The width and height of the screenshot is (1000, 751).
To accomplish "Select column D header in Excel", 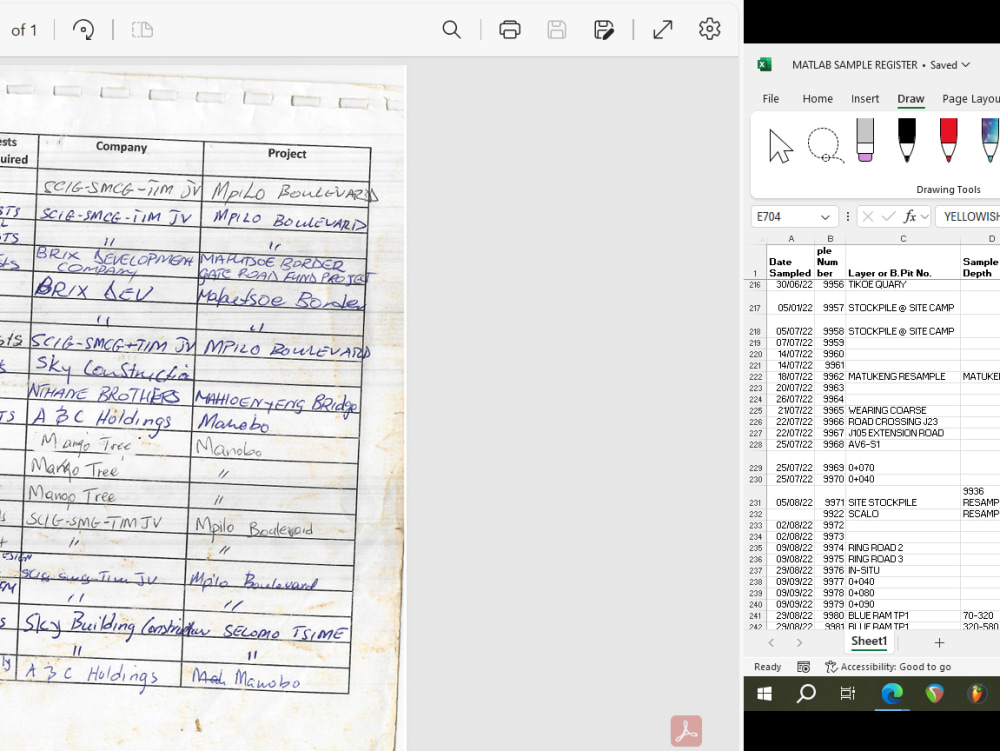I will coord(981,238).
